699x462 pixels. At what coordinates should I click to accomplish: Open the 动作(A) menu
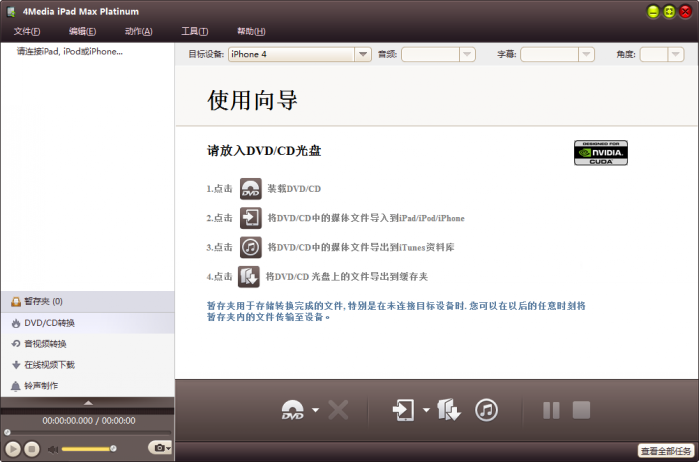(139, 31)
